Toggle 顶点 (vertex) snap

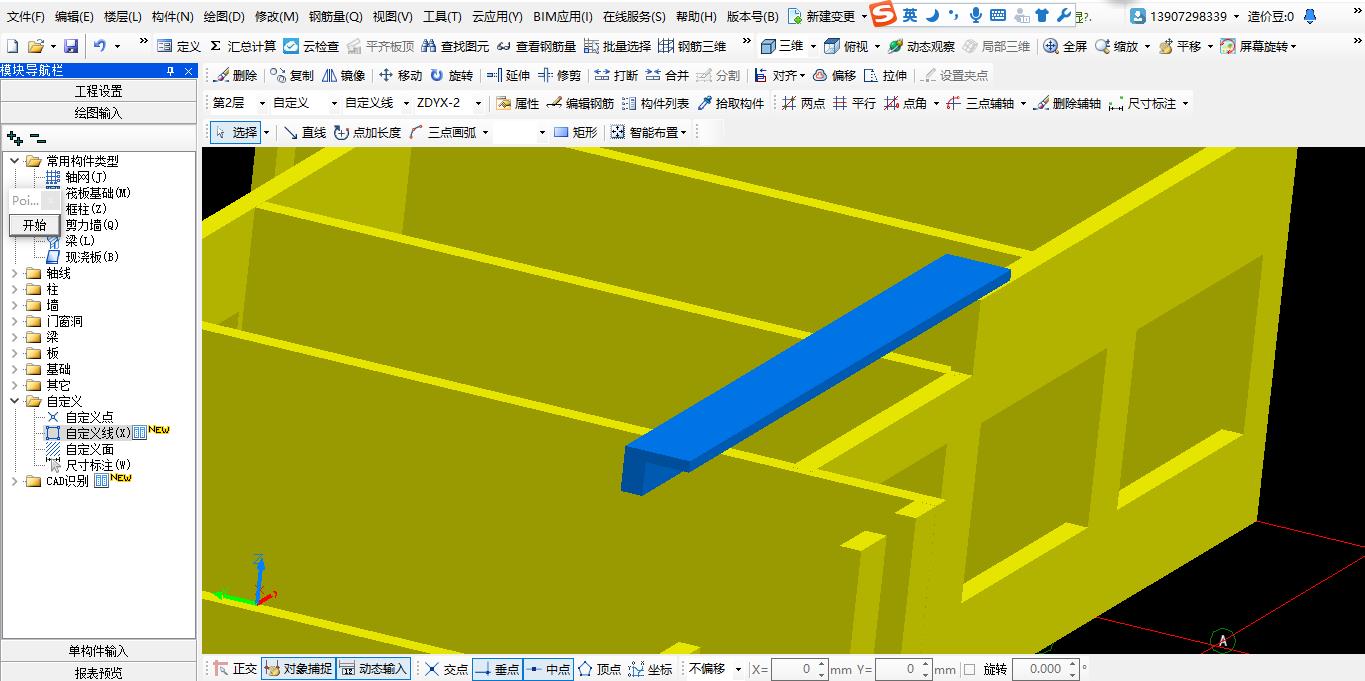(x=599, y=669)
